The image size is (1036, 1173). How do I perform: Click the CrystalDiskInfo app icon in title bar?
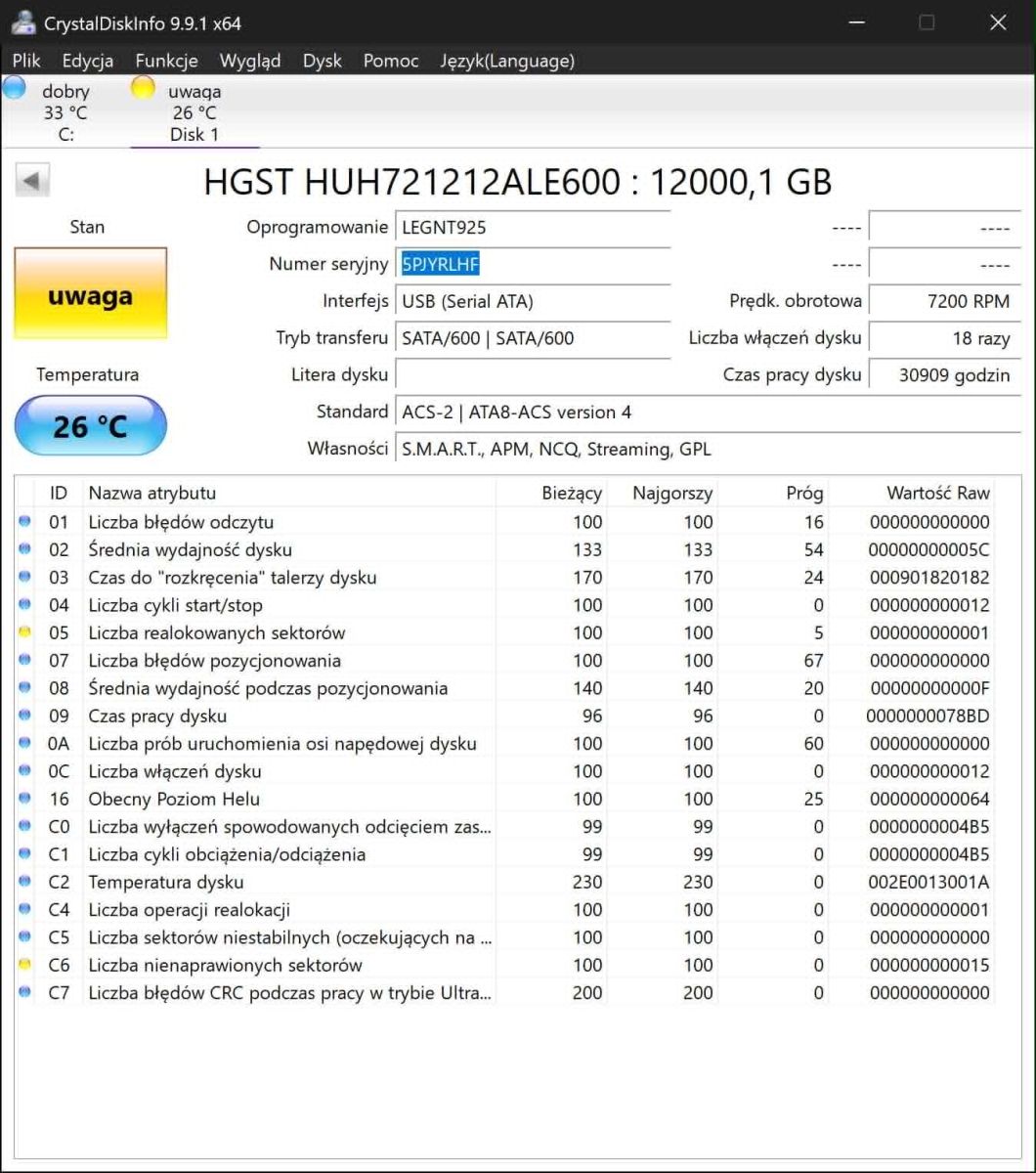click(x=23, y=22)
